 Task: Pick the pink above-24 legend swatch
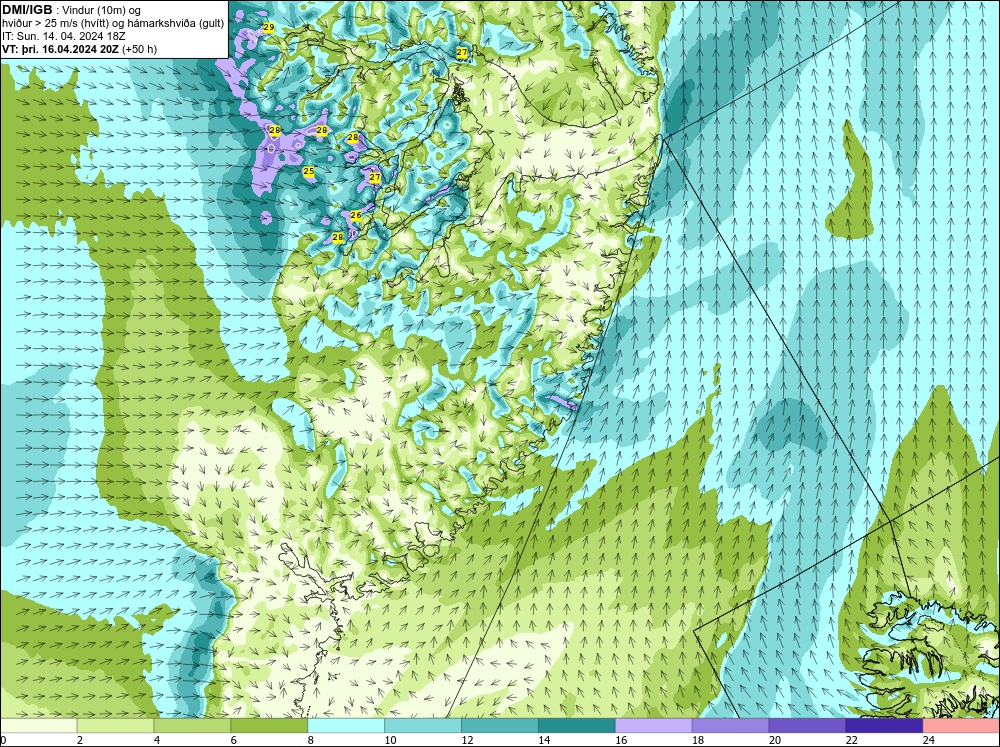(961, 726)
